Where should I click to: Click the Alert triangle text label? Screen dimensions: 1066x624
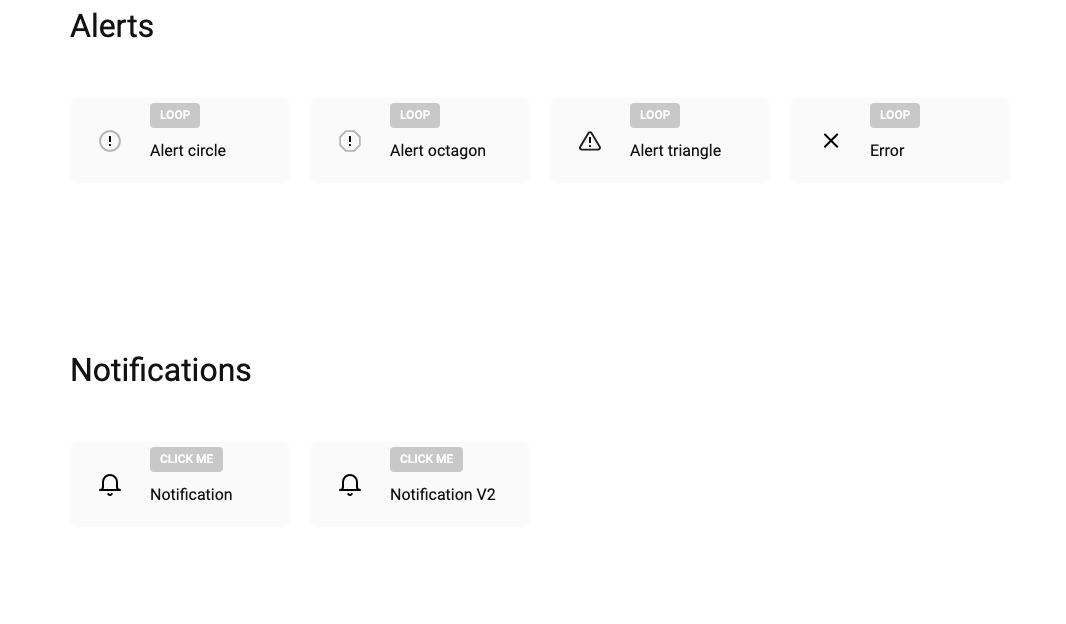[x=675, y=151]
